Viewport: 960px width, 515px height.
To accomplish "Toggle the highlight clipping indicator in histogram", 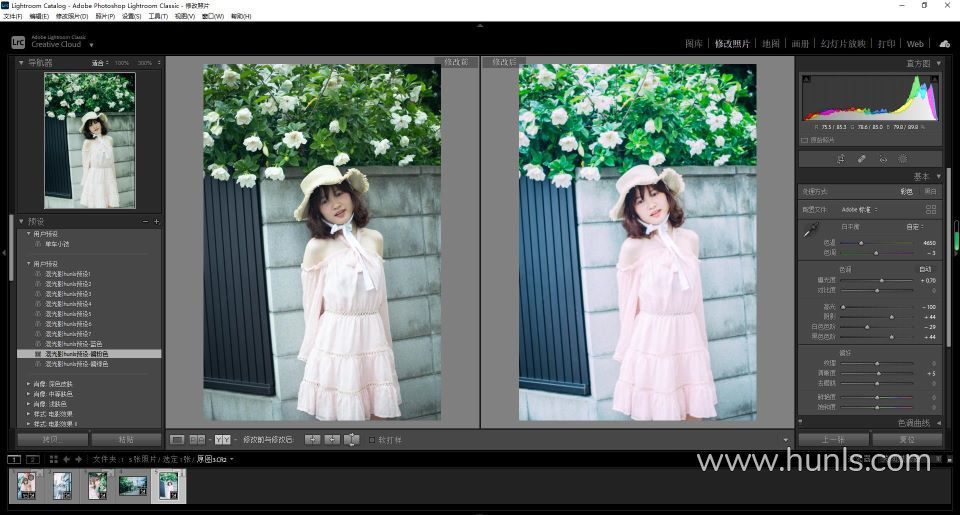I will (934, 80).
